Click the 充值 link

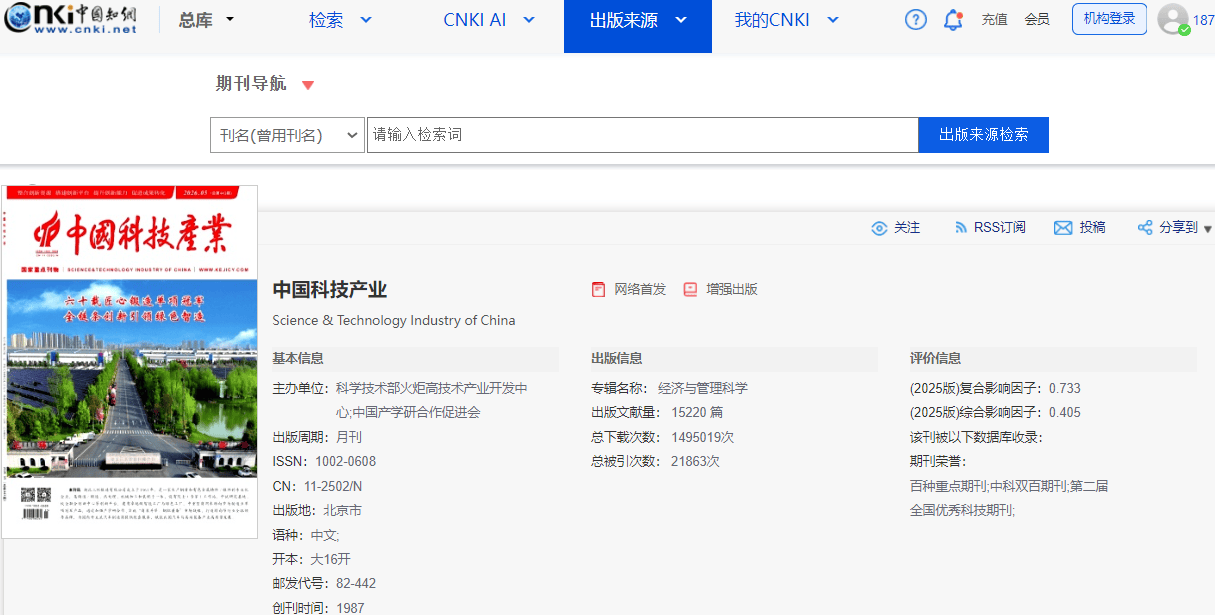[x=994, y=19]
